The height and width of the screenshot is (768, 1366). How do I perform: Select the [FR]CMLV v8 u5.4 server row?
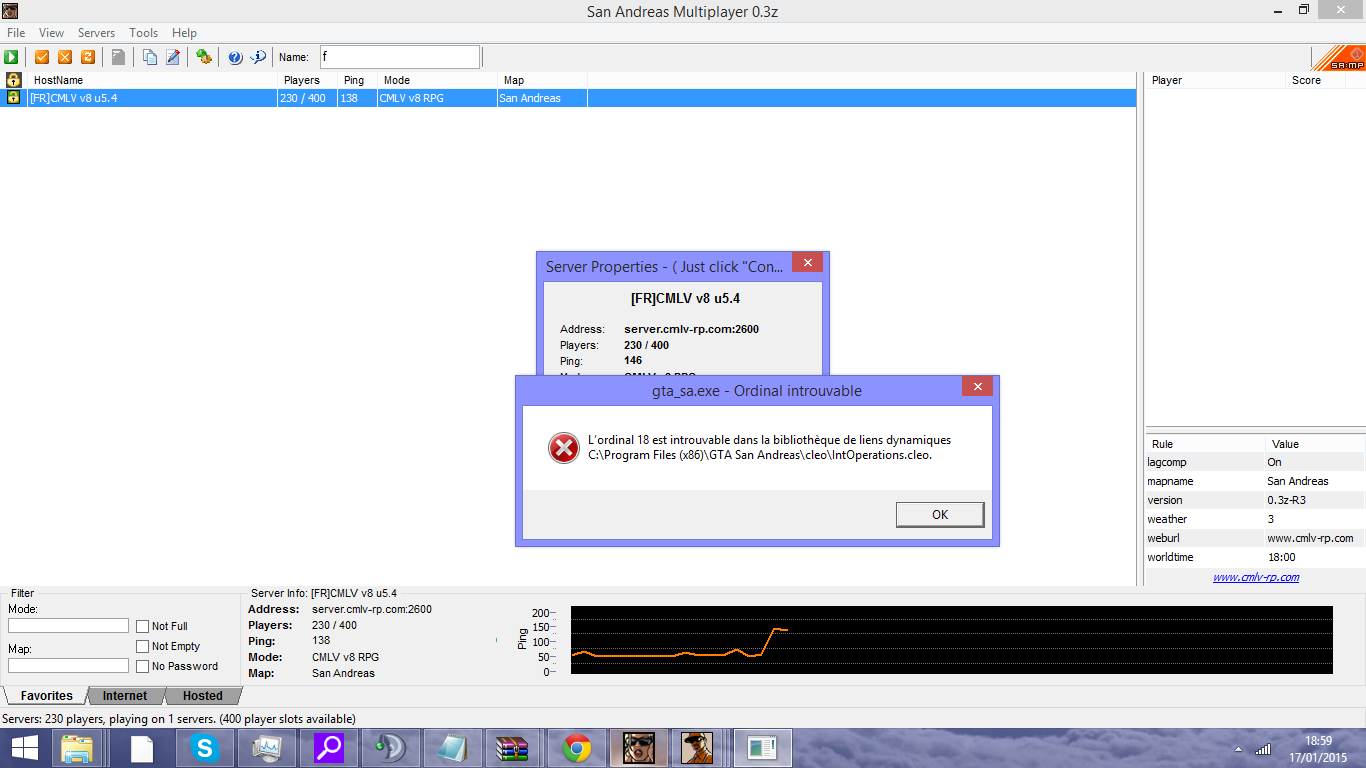568,98
